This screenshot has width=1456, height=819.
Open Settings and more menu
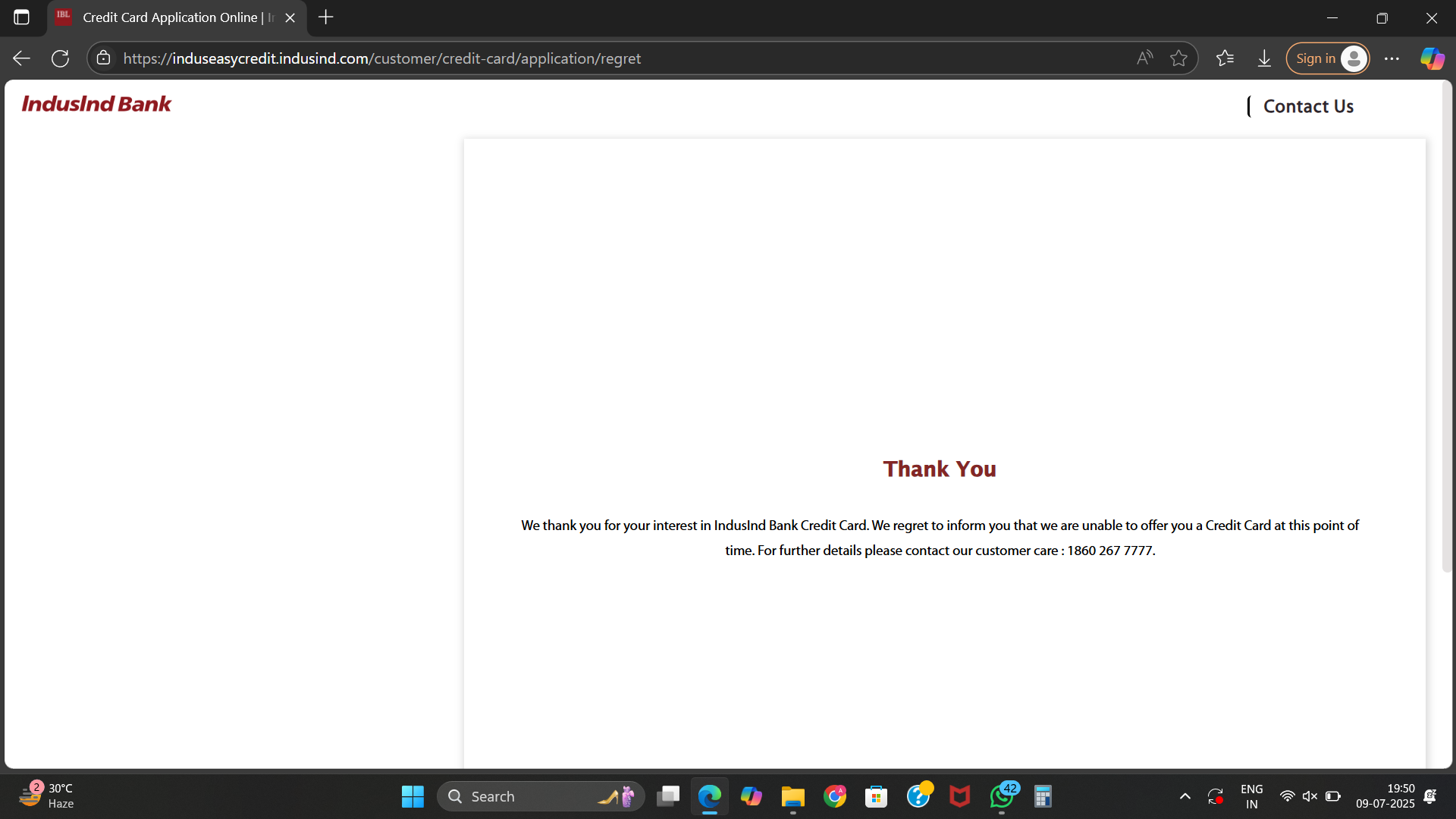click(1392, 58)
